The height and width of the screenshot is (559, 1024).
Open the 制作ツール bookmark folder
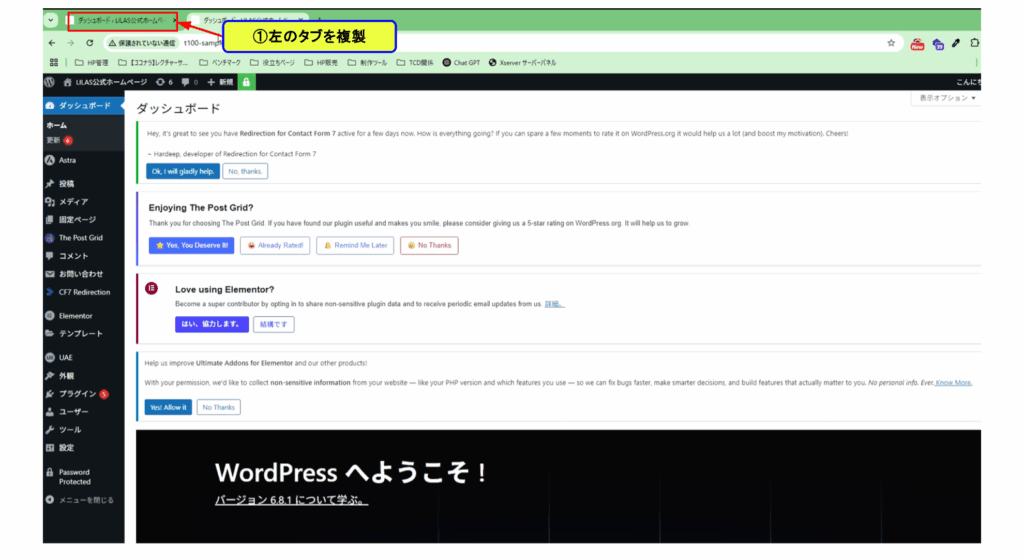click(x=367, y=63)
